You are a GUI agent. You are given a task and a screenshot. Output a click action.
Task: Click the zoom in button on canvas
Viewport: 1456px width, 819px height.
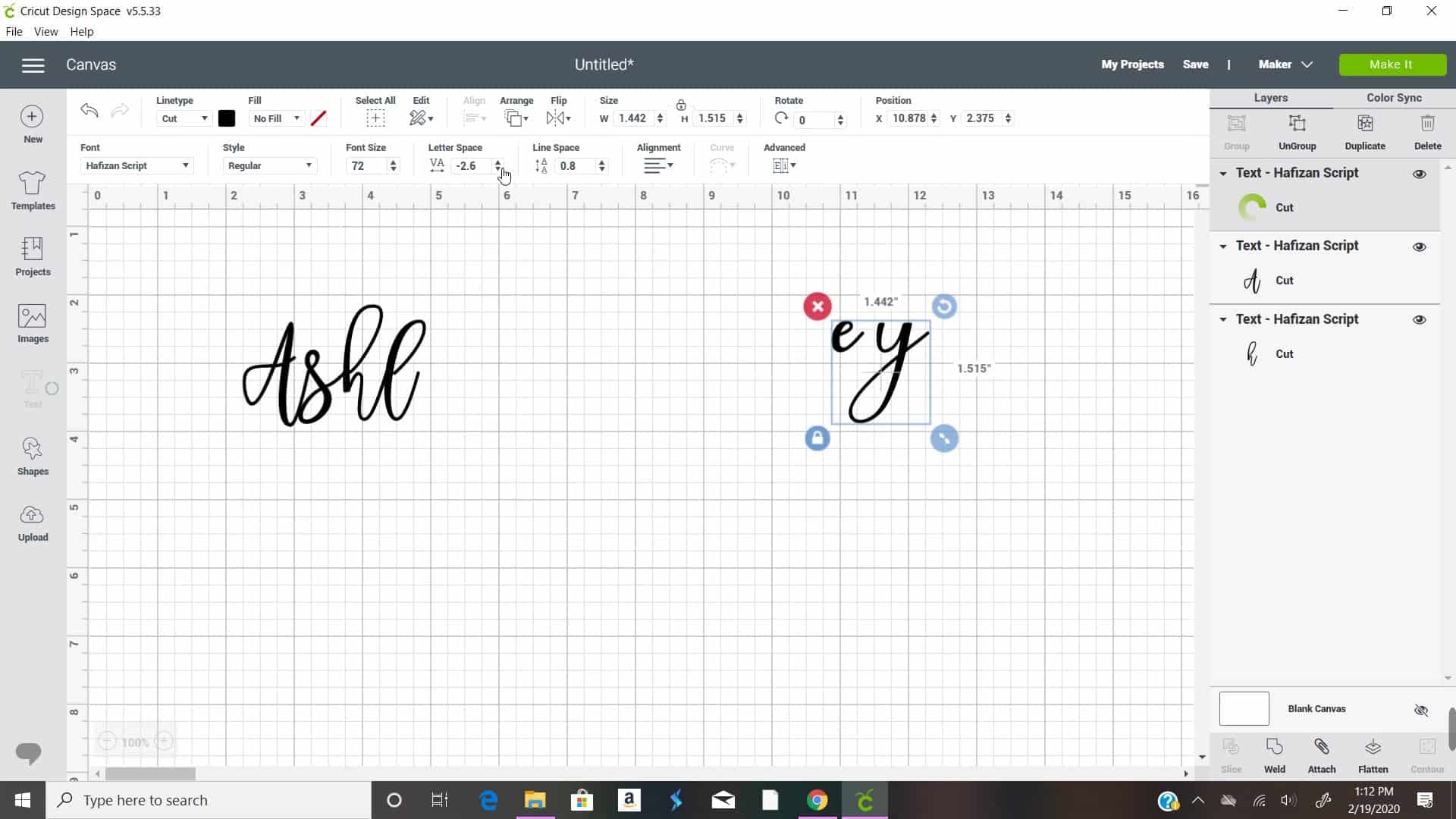tap(164, 742)
